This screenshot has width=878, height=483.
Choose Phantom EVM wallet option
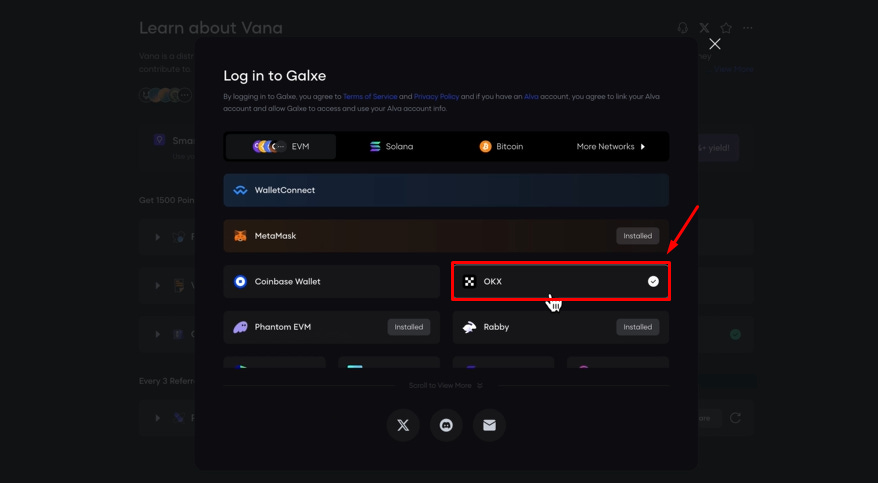point(331,327)
